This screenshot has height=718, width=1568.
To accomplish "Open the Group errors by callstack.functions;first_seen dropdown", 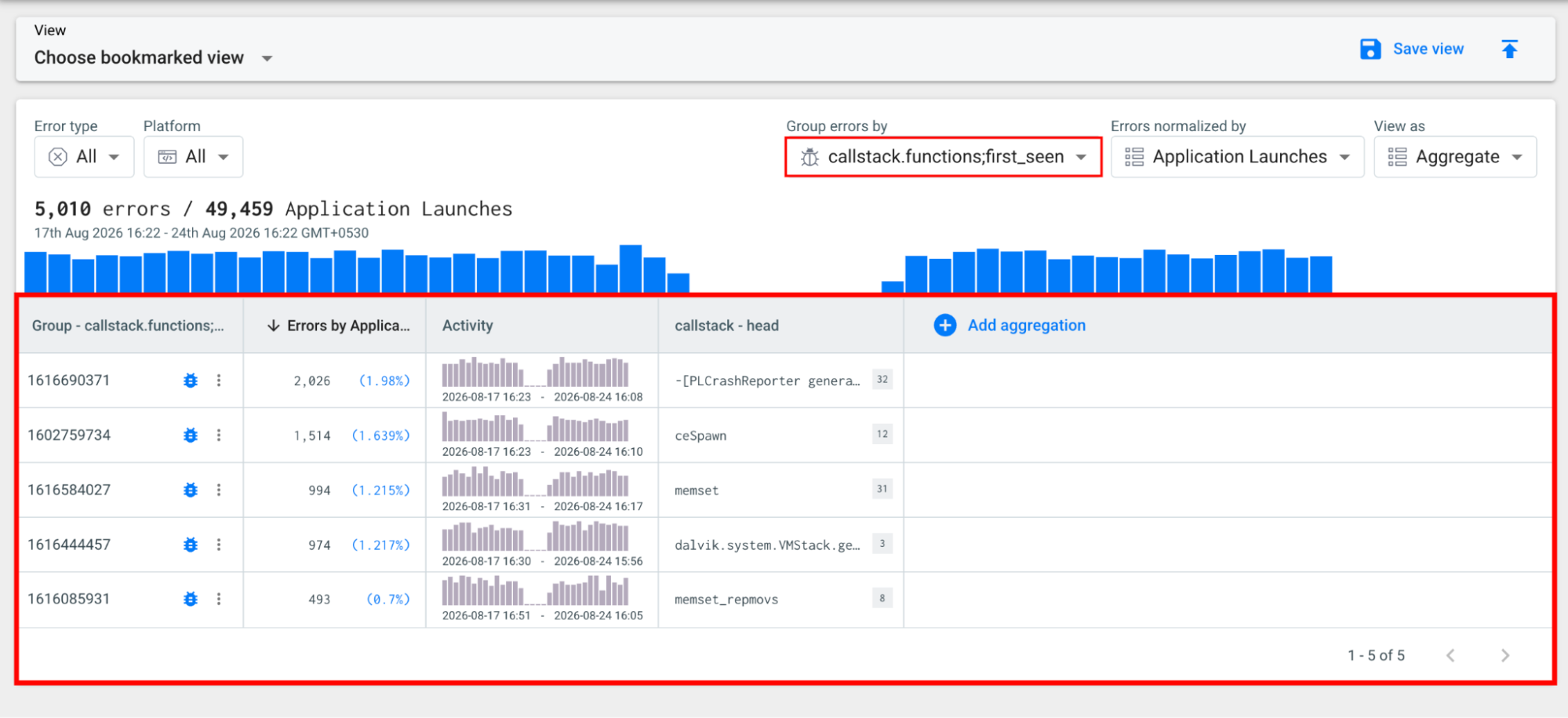I will click(x=944, y=157).
